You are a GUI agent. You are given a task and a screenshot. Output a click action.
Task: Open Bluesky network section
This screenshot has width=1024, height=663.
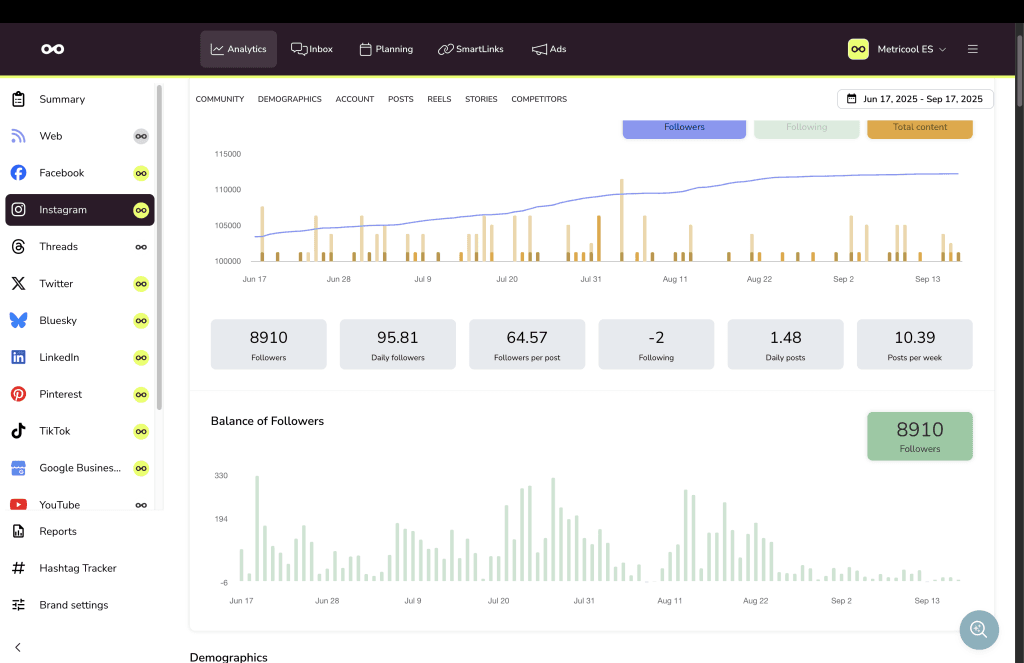(58, 321)
